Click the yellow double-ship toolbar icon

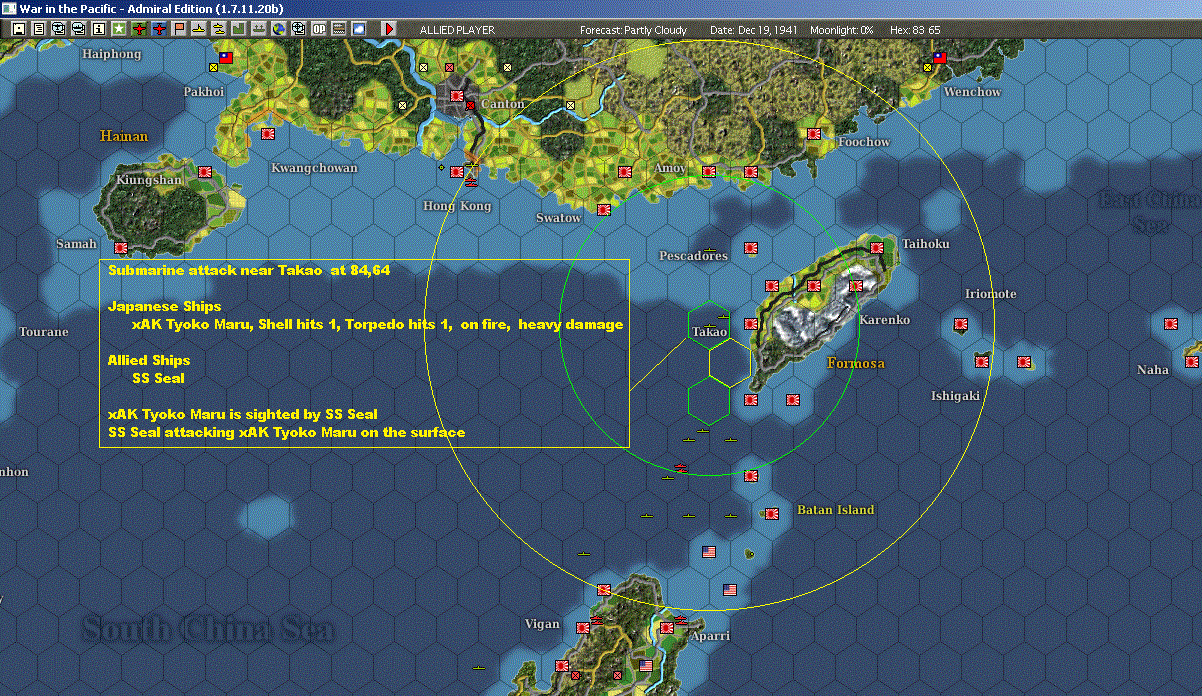tap(219, 30)
